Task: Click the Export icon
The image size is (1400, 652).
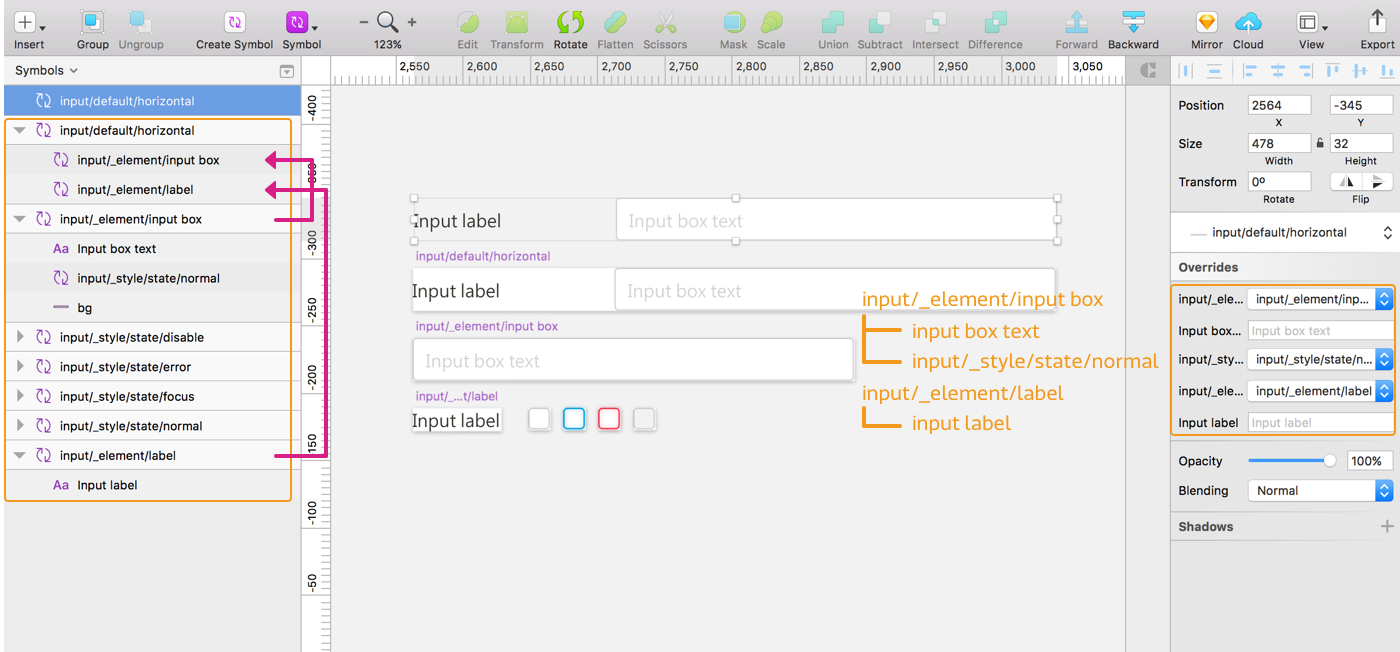Action: coord(1377,23)
